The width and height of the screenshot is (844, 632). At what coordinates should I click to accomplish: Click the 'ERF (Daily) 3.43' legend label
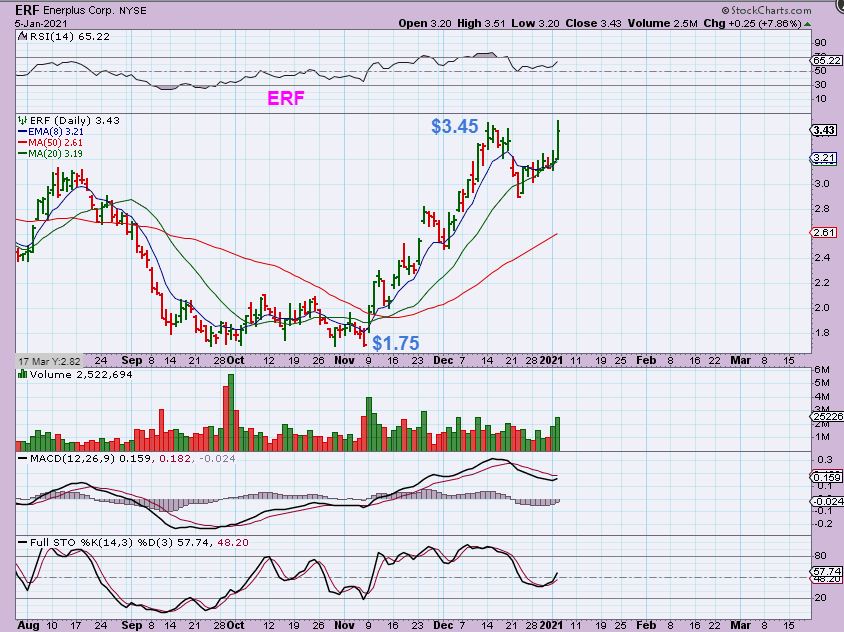[75, 120]
